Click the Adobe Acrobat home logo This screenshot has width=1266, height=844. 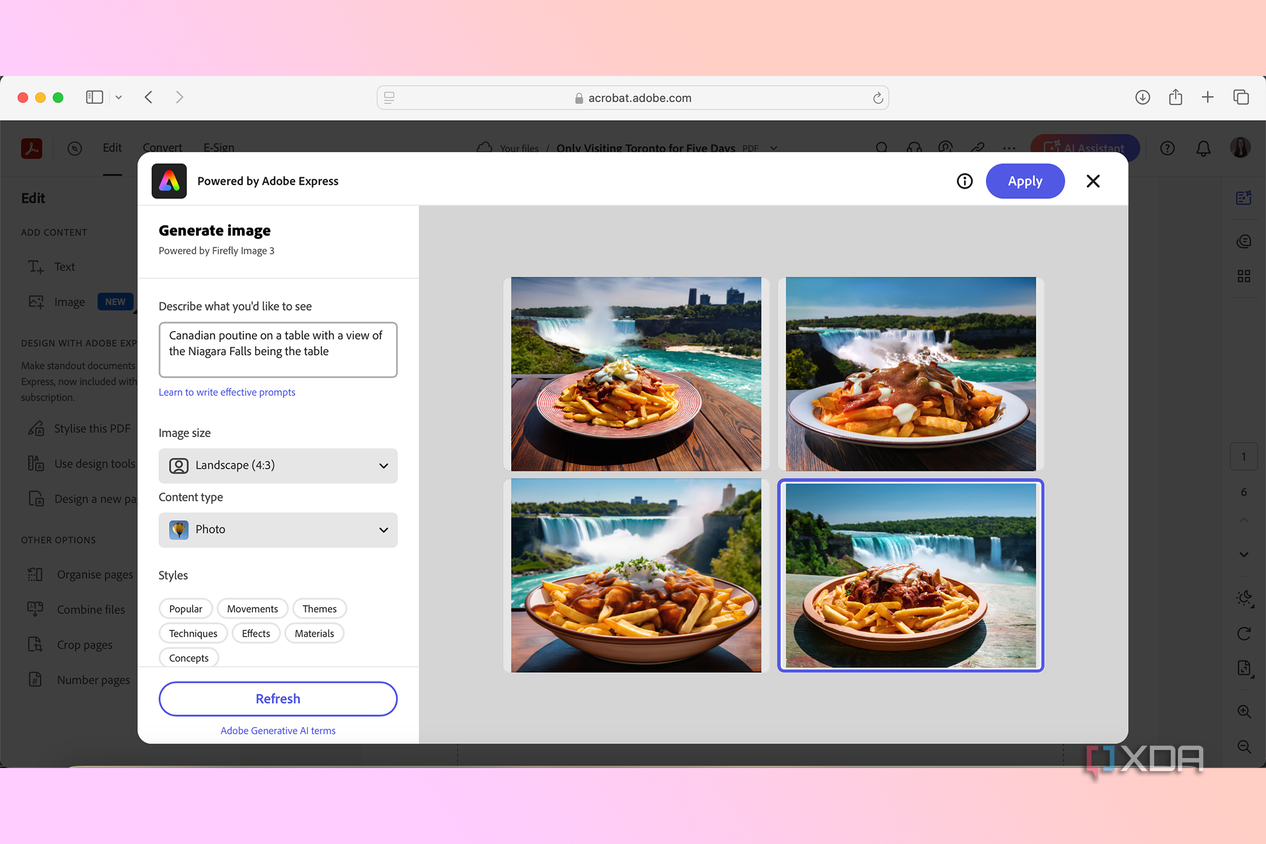point(32,148)
